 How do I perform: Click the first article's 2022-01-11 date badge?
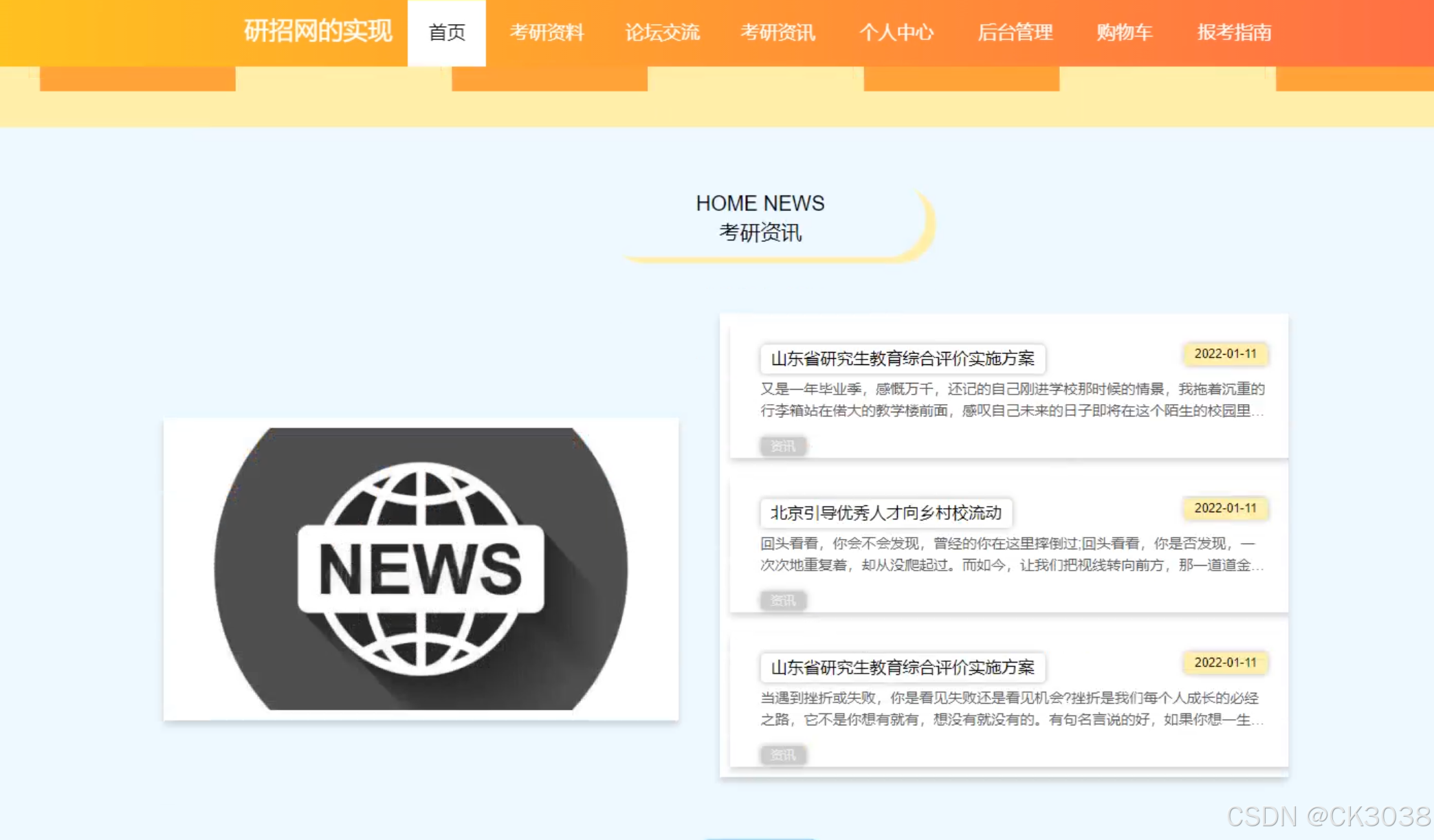[x=1225, y=354]
